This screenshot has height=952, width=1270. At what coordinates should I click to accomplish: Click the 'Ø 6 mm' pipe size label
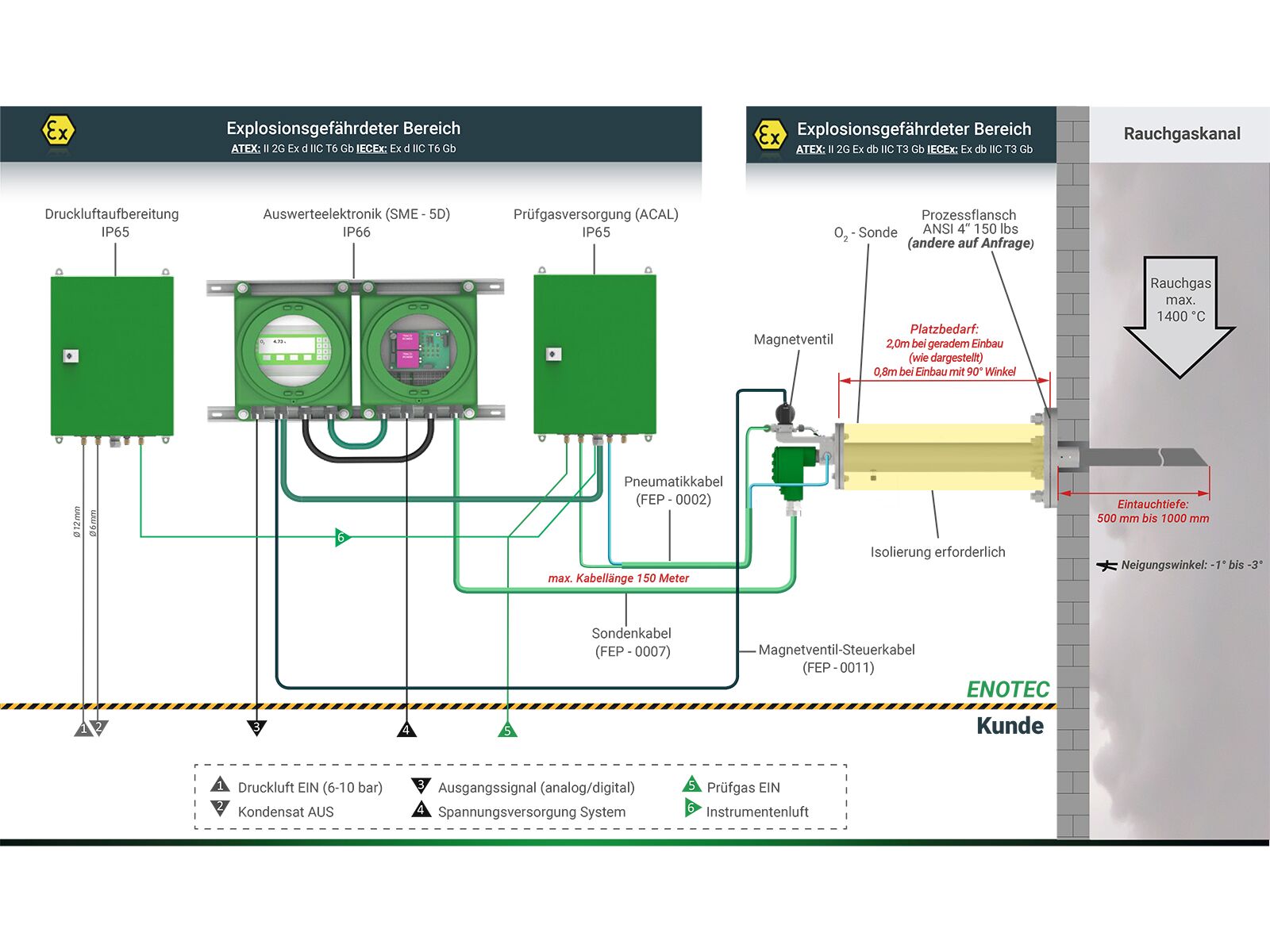tap(93, 524)
